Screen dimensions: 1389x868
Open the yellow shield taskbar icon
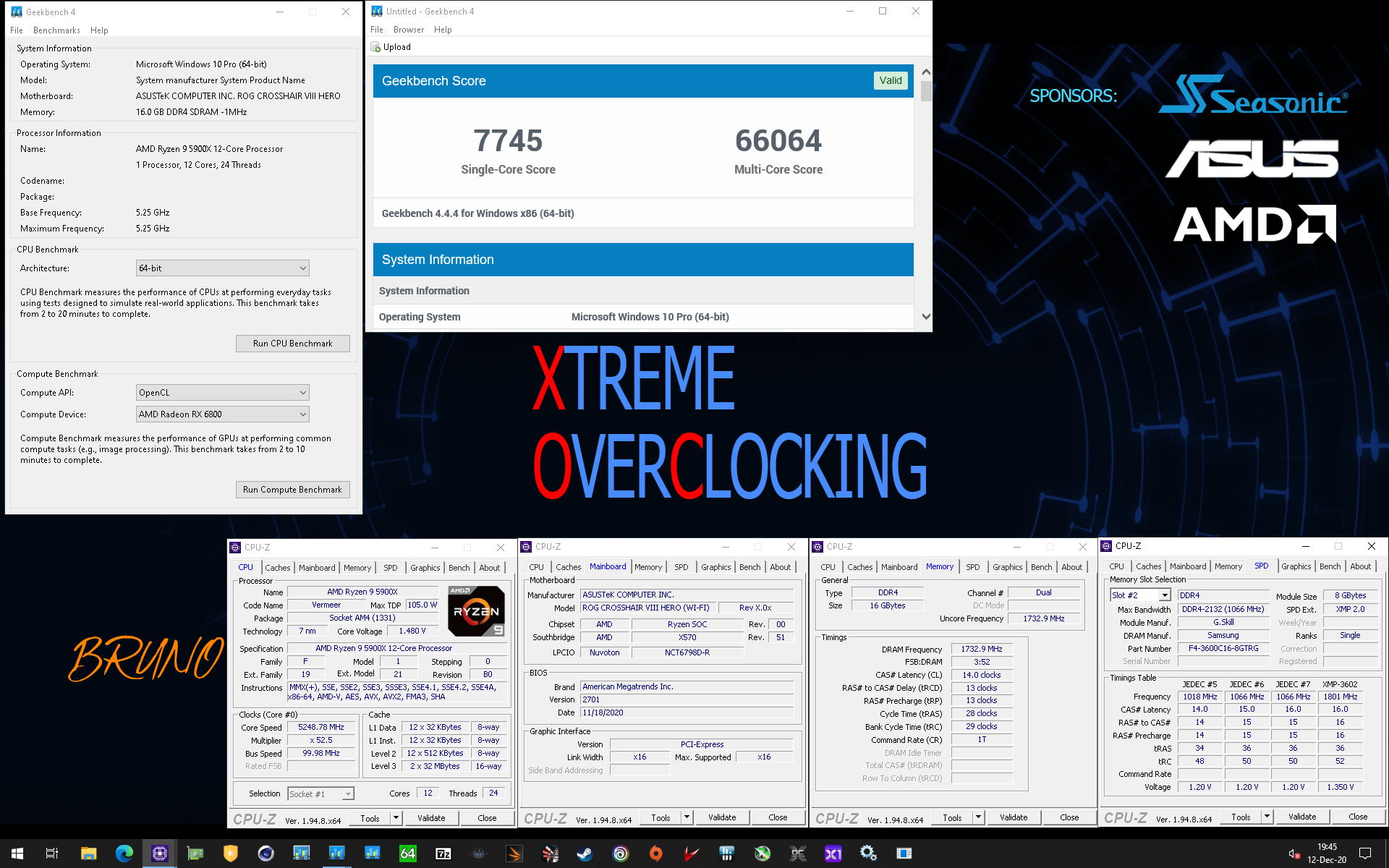(x=230, y=854)
